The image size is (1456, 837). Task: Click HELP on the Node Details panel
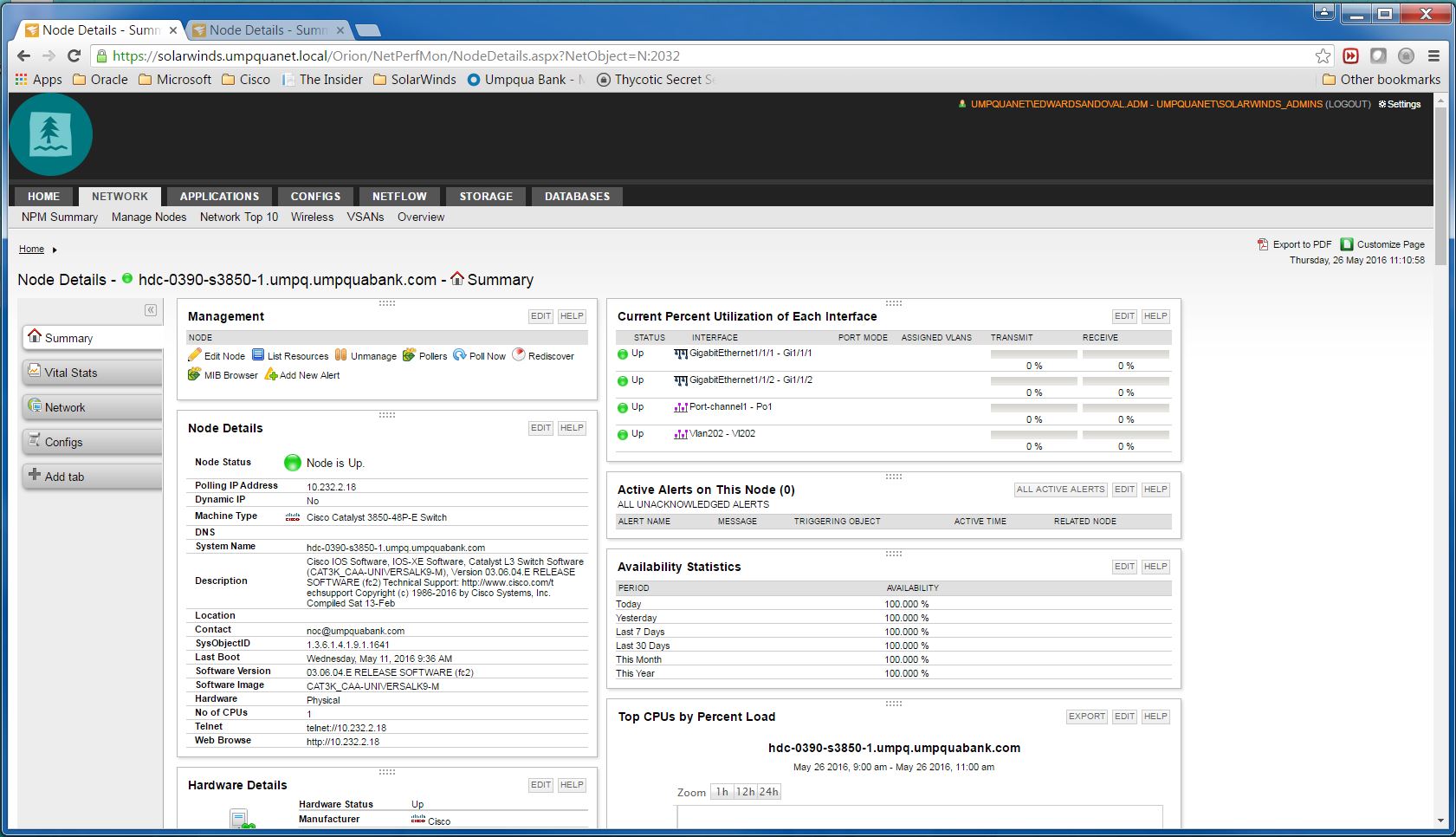click(x=572, y=428)
